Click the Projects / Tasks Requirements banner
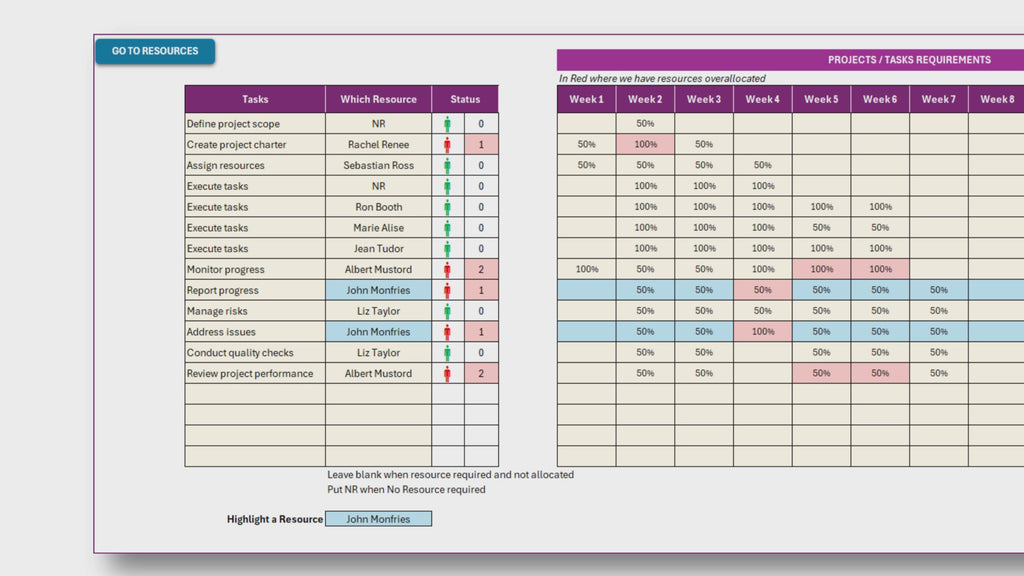The image size is (1024, 576). [790, 60]
